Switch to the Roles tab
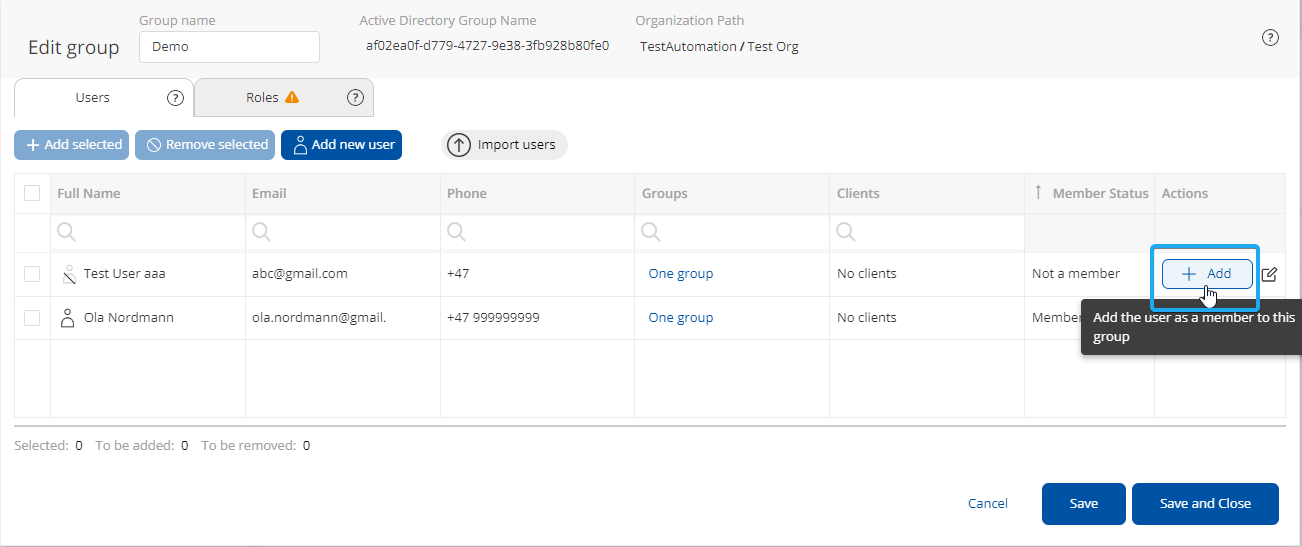 point(262,98)
